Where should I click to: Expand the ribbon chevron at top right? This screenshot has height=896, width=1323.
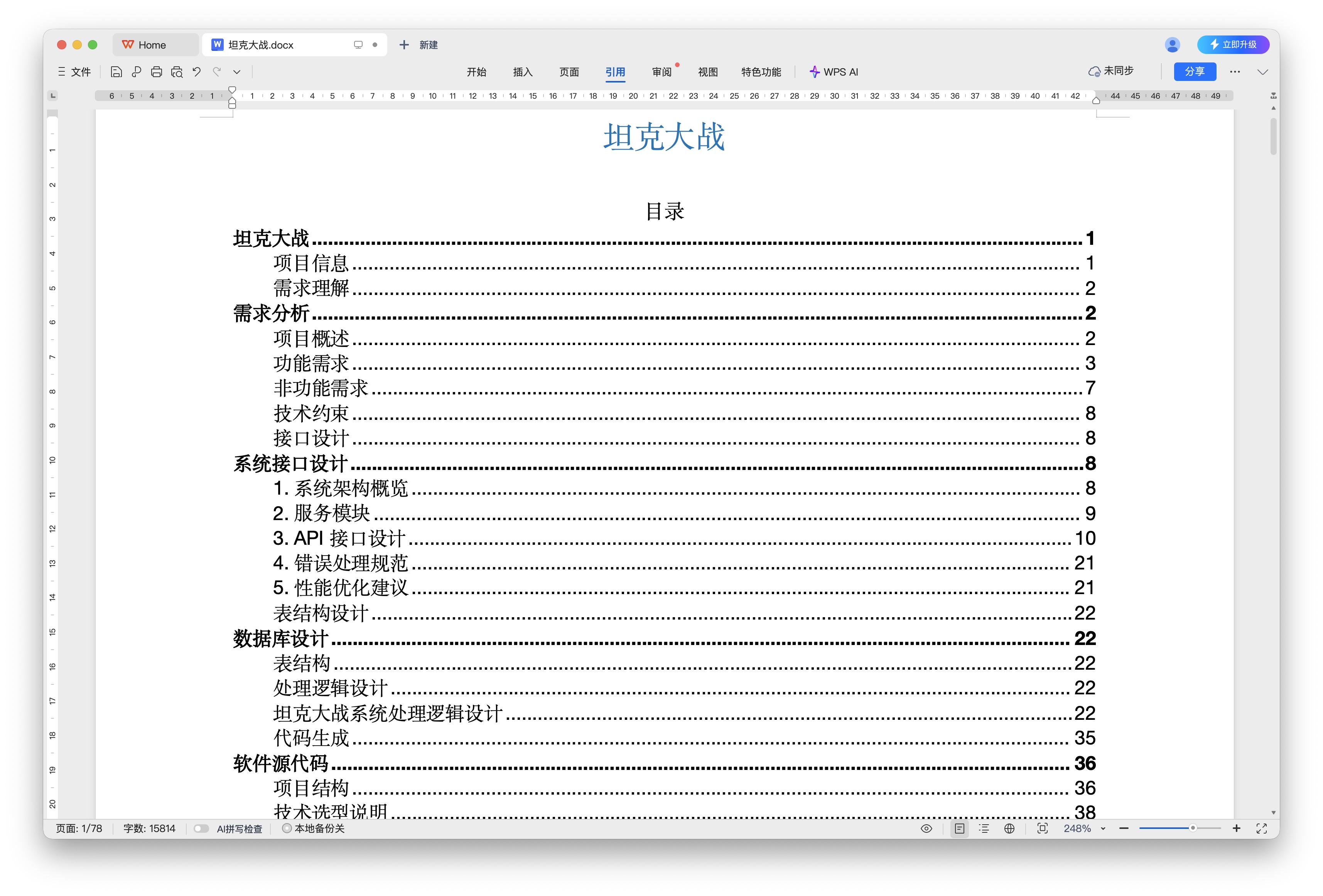1263,72
